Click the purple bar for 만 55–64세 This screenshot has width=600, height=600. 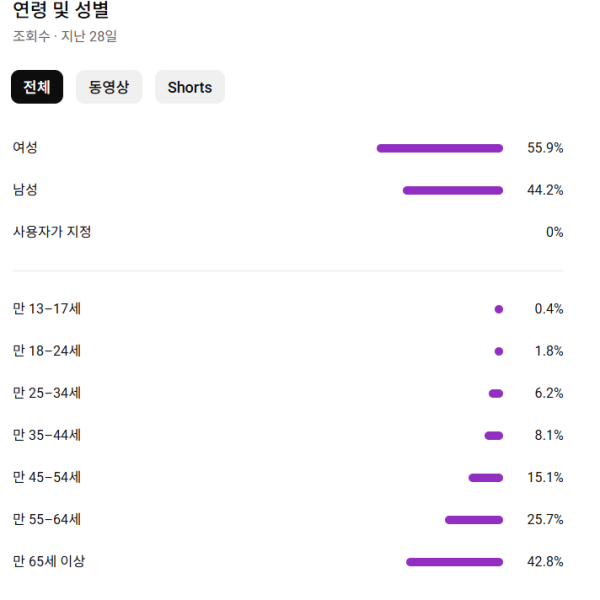(x=474, y=519)
